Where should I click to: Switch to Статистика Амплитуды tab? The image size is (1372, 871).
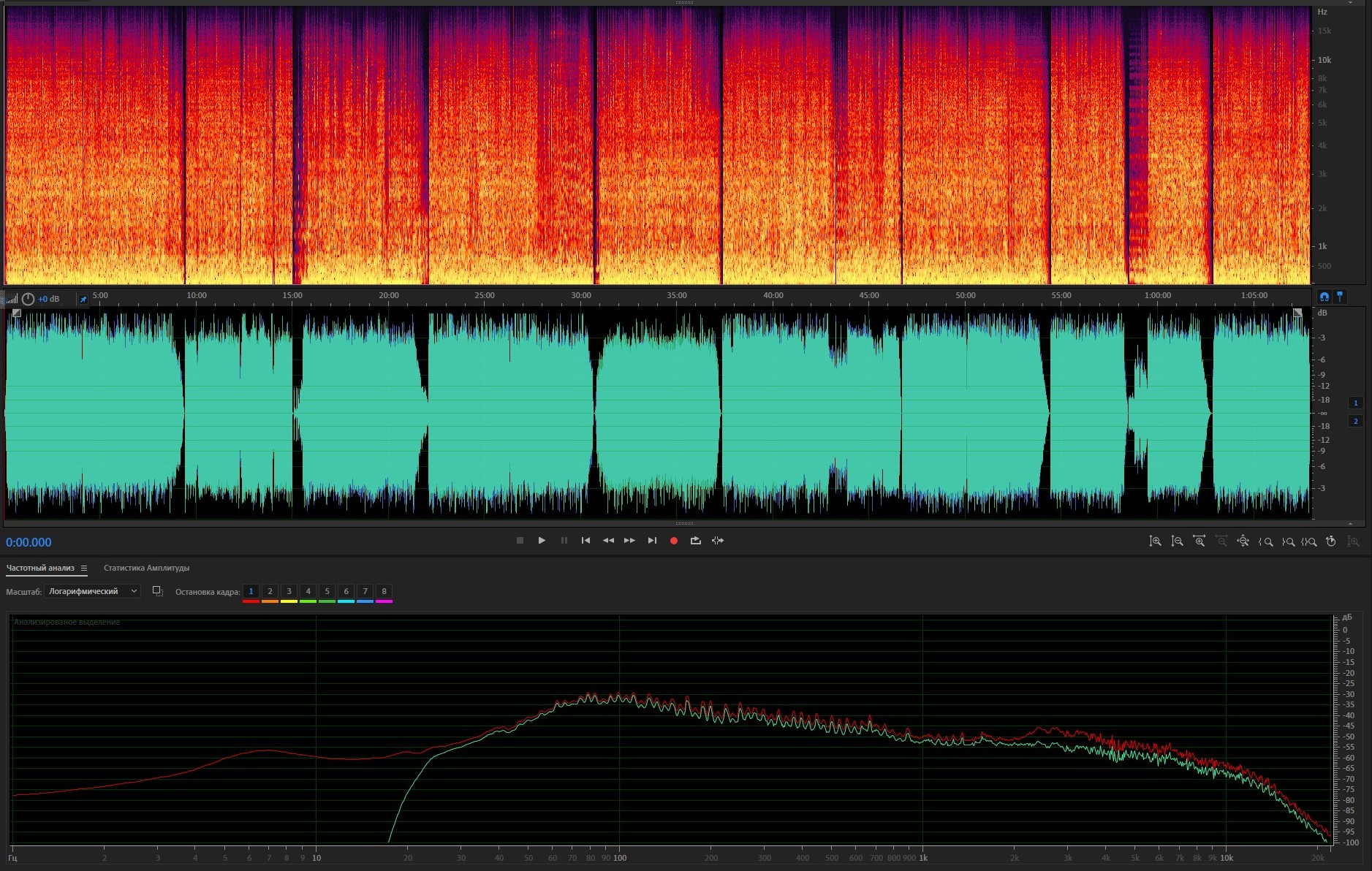146,568
